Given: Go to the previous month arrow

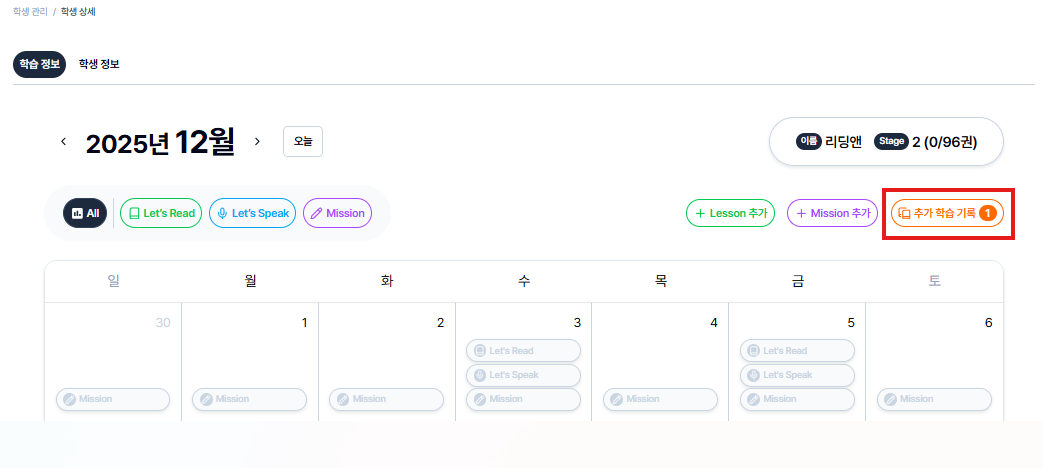Looking at the screenshot, I should point(64,142).
